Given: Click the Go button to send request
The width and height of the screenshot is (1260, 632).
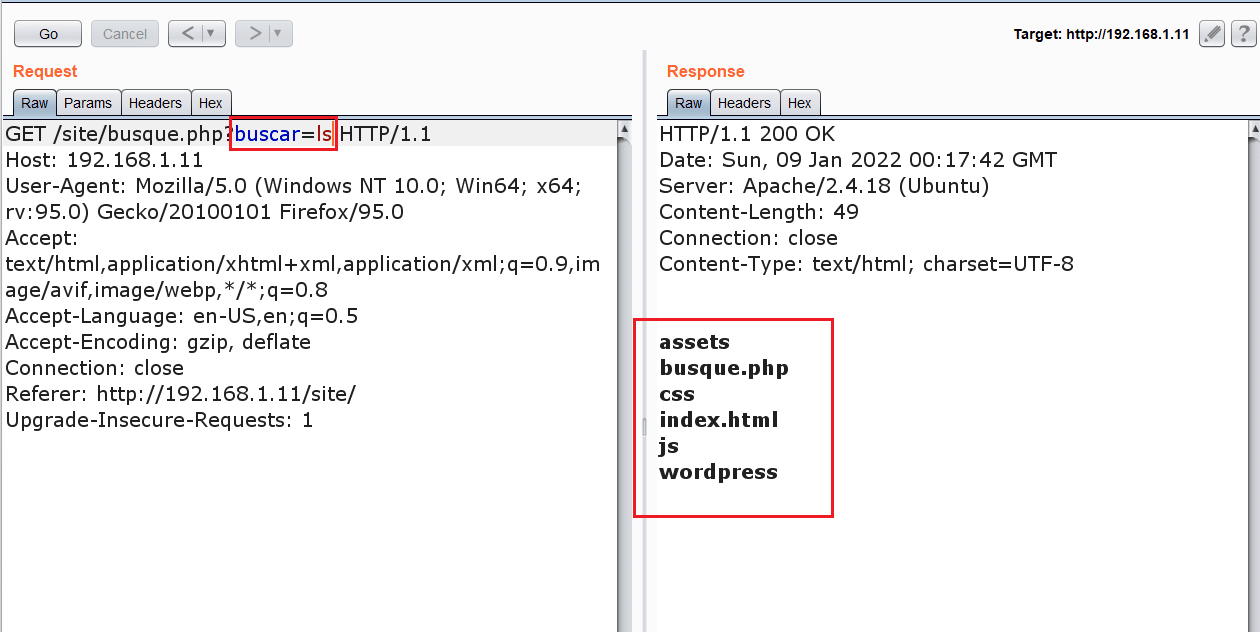Looking at the screenshot, I should [x=48, y=34].
